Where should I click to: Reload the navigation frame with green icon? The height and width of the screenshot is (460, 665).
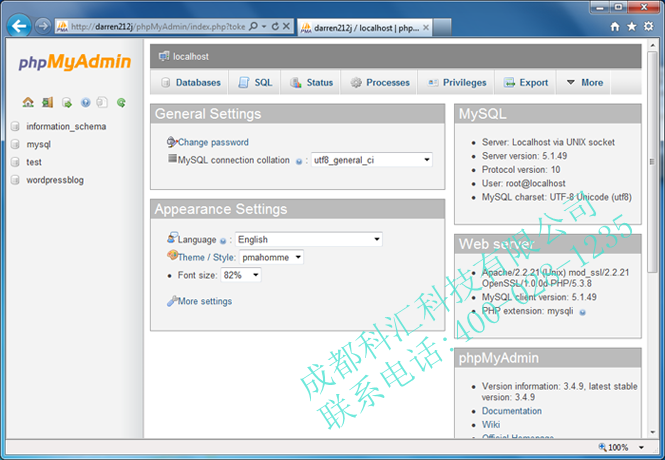click(121, 102)
